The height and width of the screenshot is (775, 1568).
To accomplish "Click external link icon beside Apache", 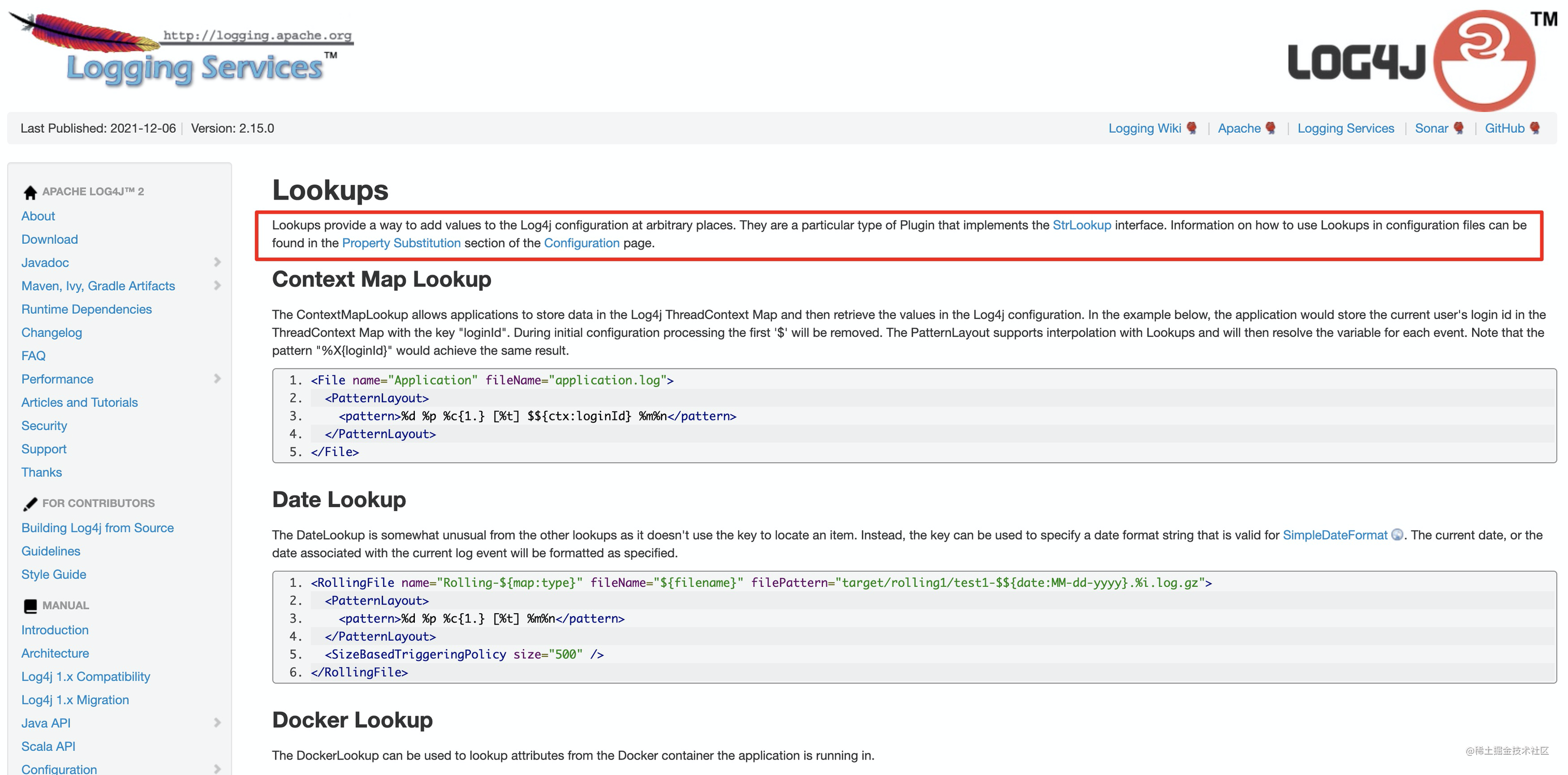I will click(x=1270, y=129).
